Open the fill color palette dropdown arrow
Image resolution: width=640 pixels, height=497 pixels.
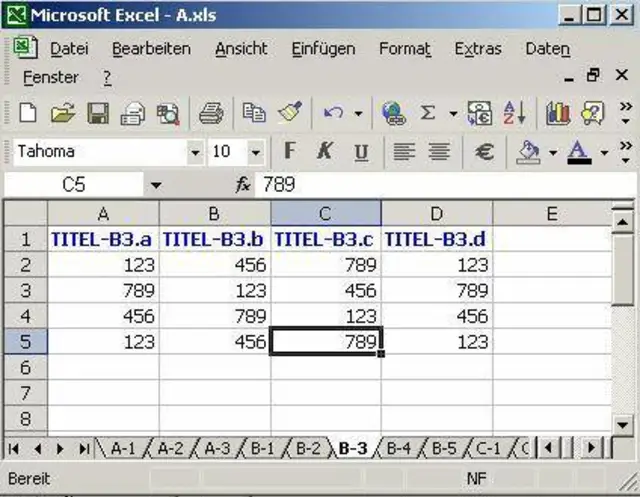click(553, 153)
